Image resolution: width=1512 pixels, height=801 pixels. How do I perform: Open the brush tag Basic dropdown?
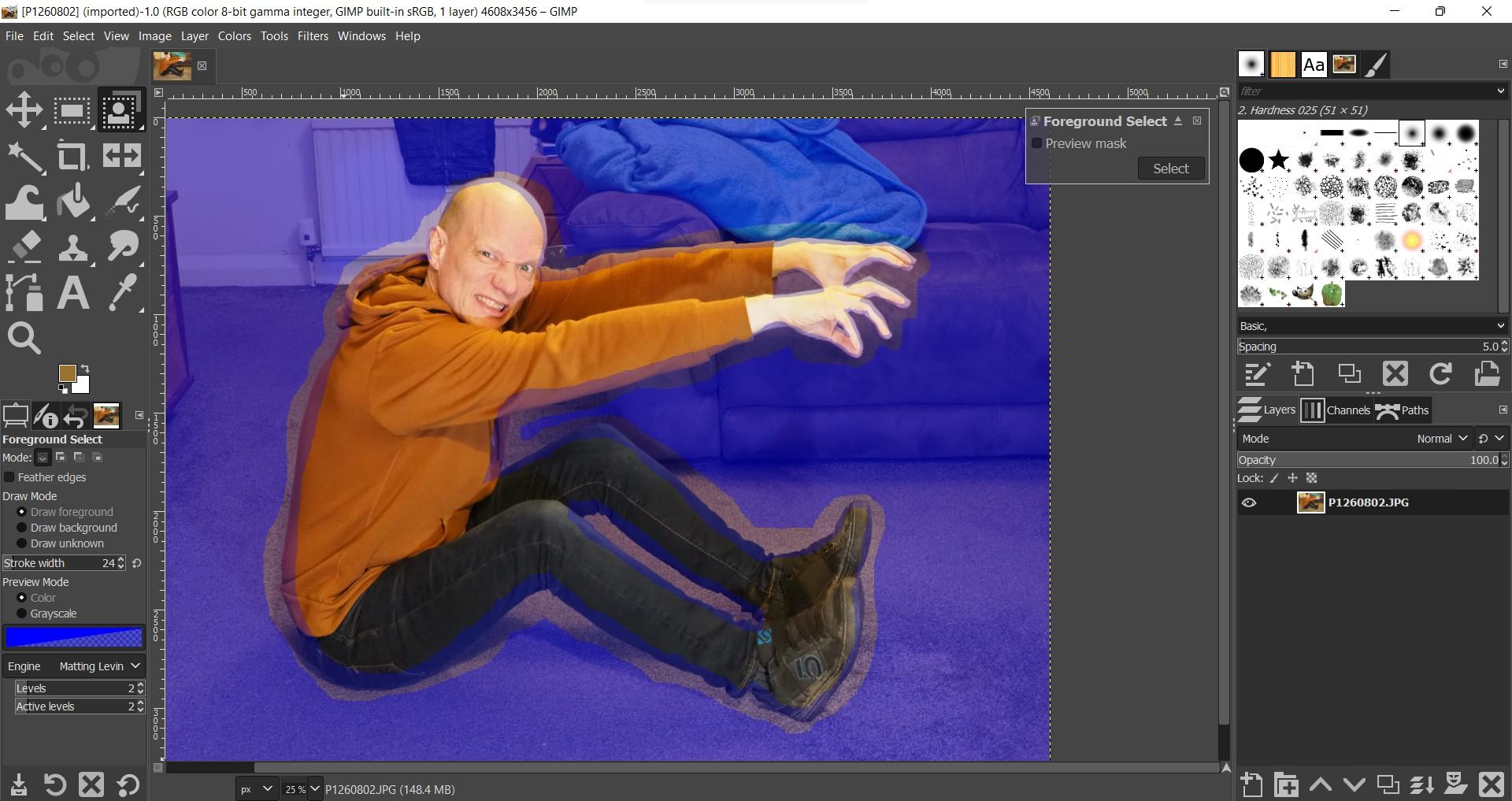(1372, 326)
